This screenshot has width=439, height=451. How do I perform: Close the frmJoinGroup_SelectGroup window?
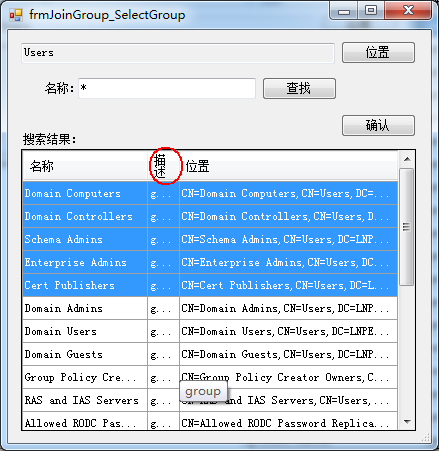[408, 11]
